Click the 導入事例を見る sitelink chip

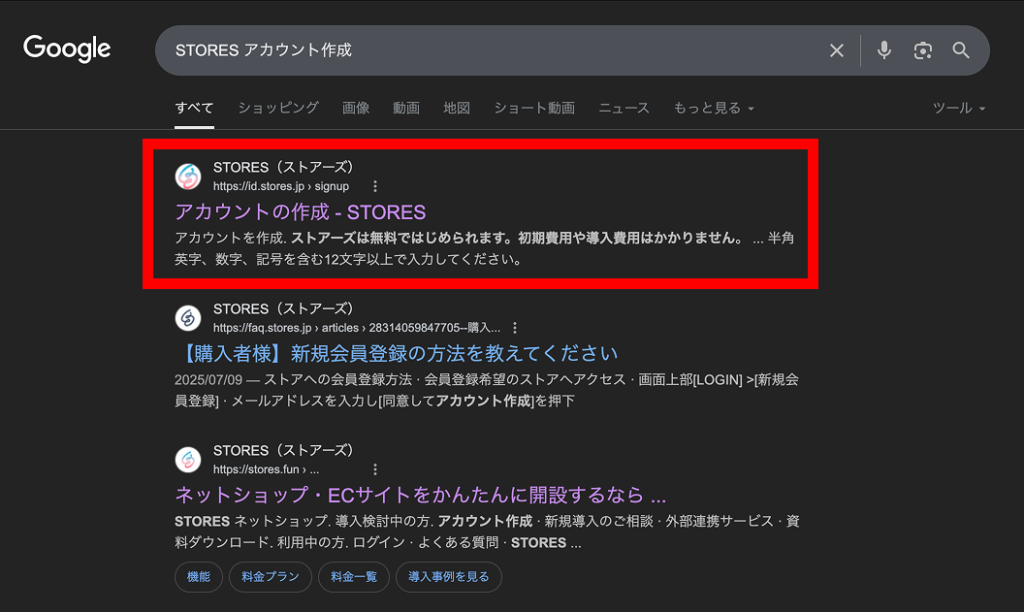tap(449, 577)
